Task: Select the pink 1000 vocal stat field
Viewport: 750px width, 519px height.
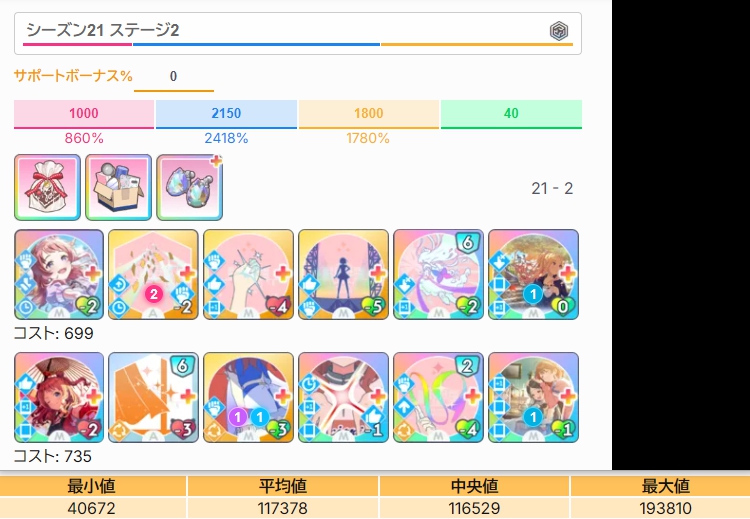Action: 84,114
